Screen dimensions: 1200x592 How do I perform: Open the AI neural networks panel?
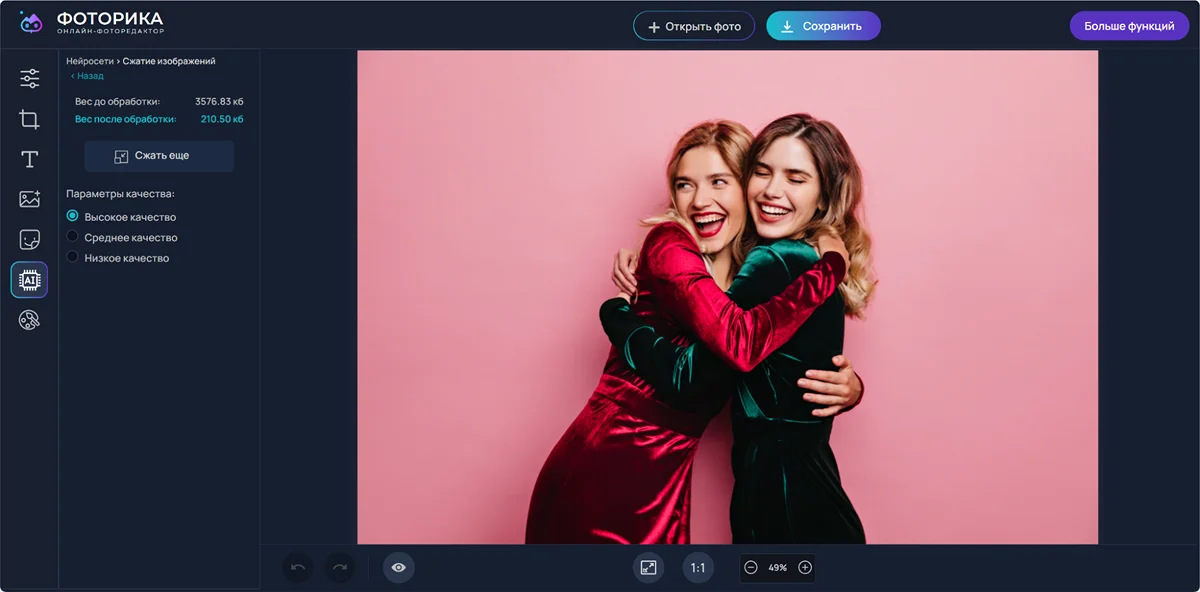[29, 280]
